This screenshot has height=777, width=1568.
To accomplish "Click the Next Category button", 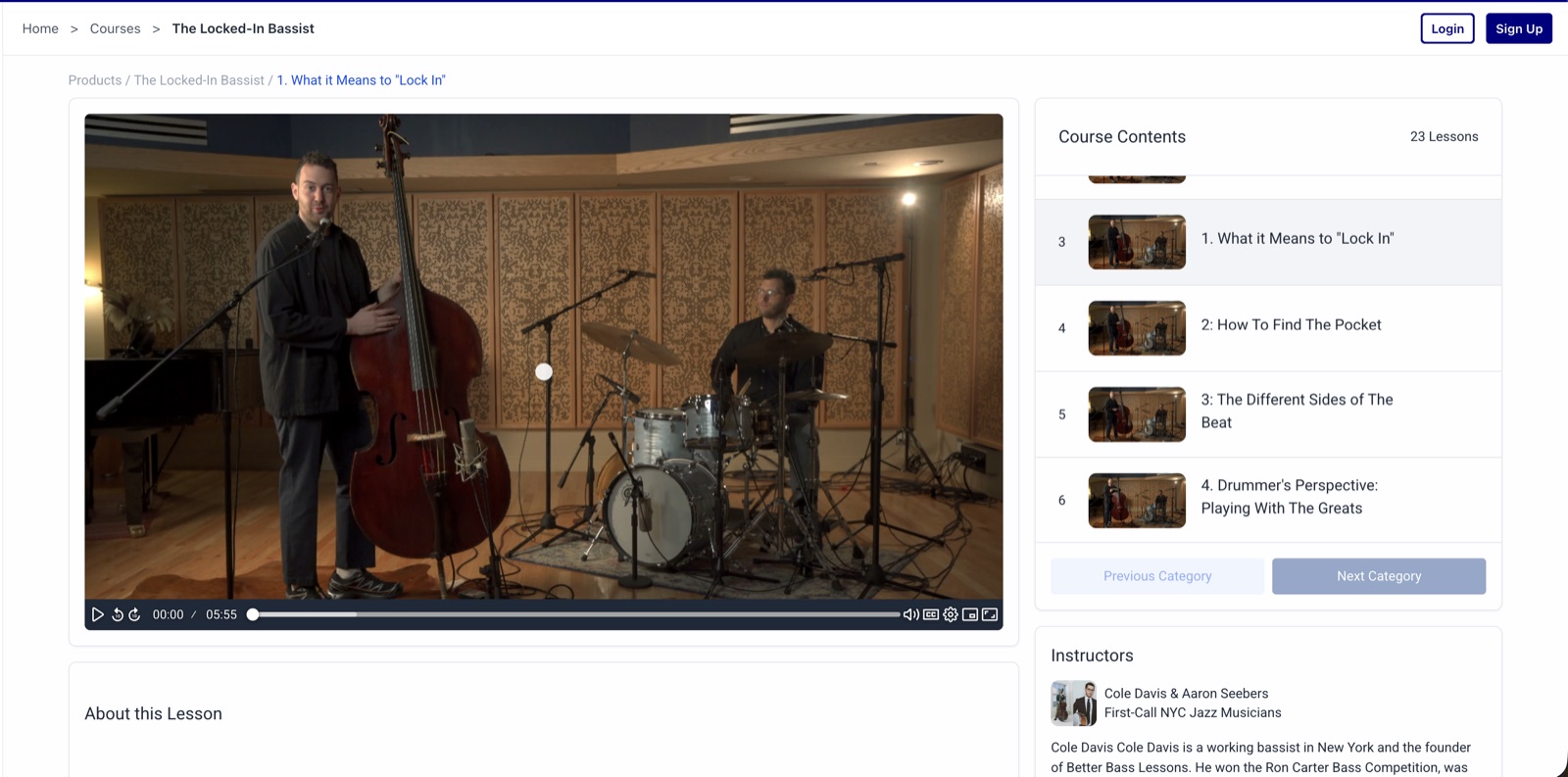I will (x=1379, y=576).
